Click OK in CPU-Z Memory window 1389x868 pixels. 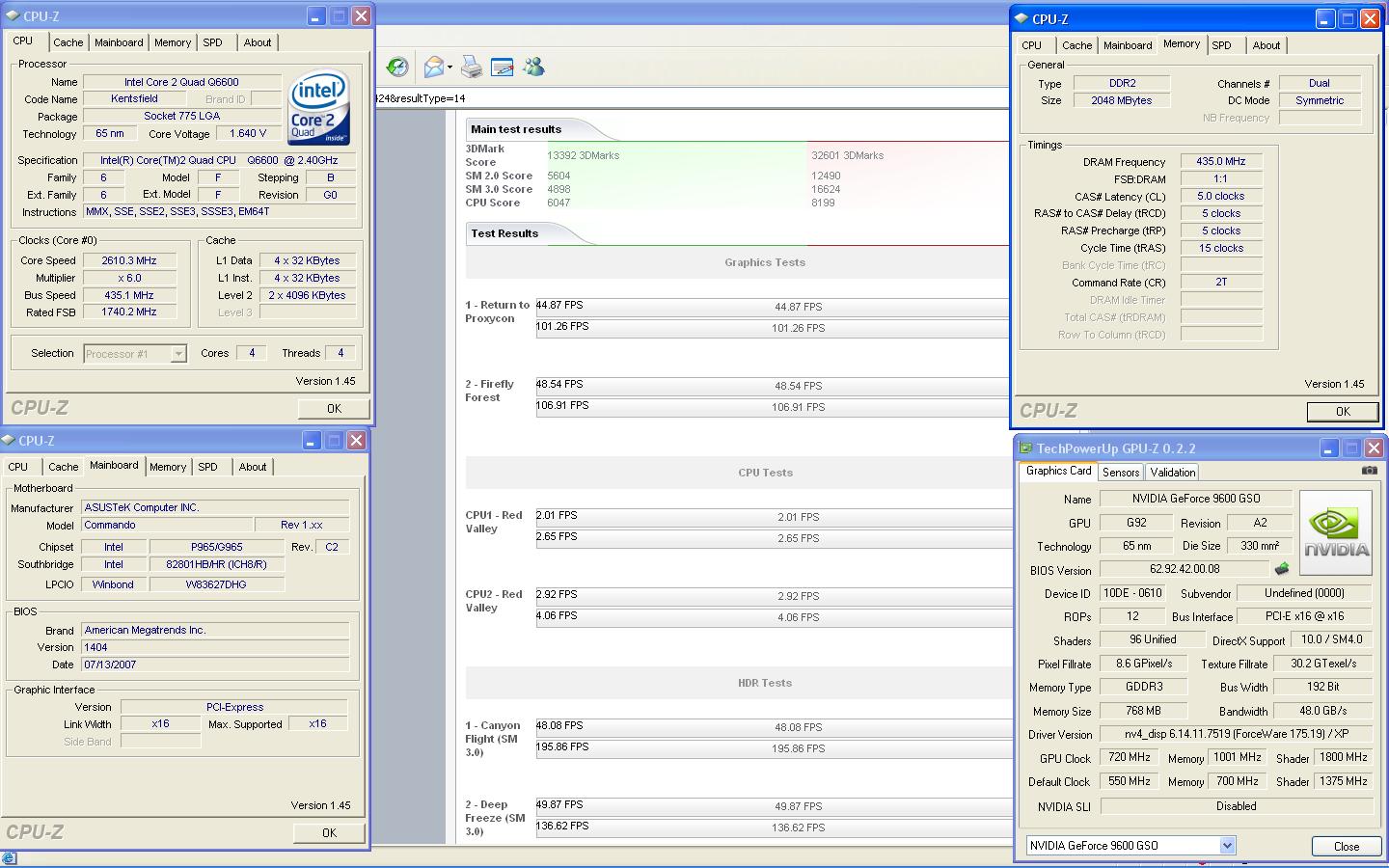click(x=1343, y=411)
